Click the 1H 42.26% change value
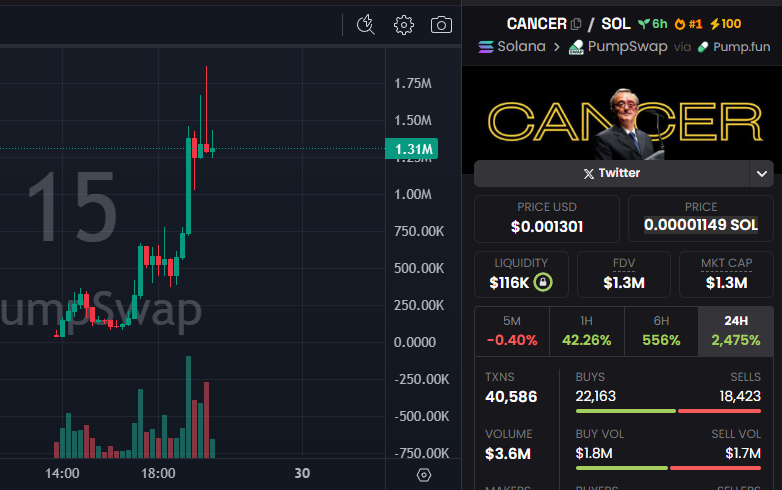The width and height of the screenshot is (782, 490). [x=586, y=340]
